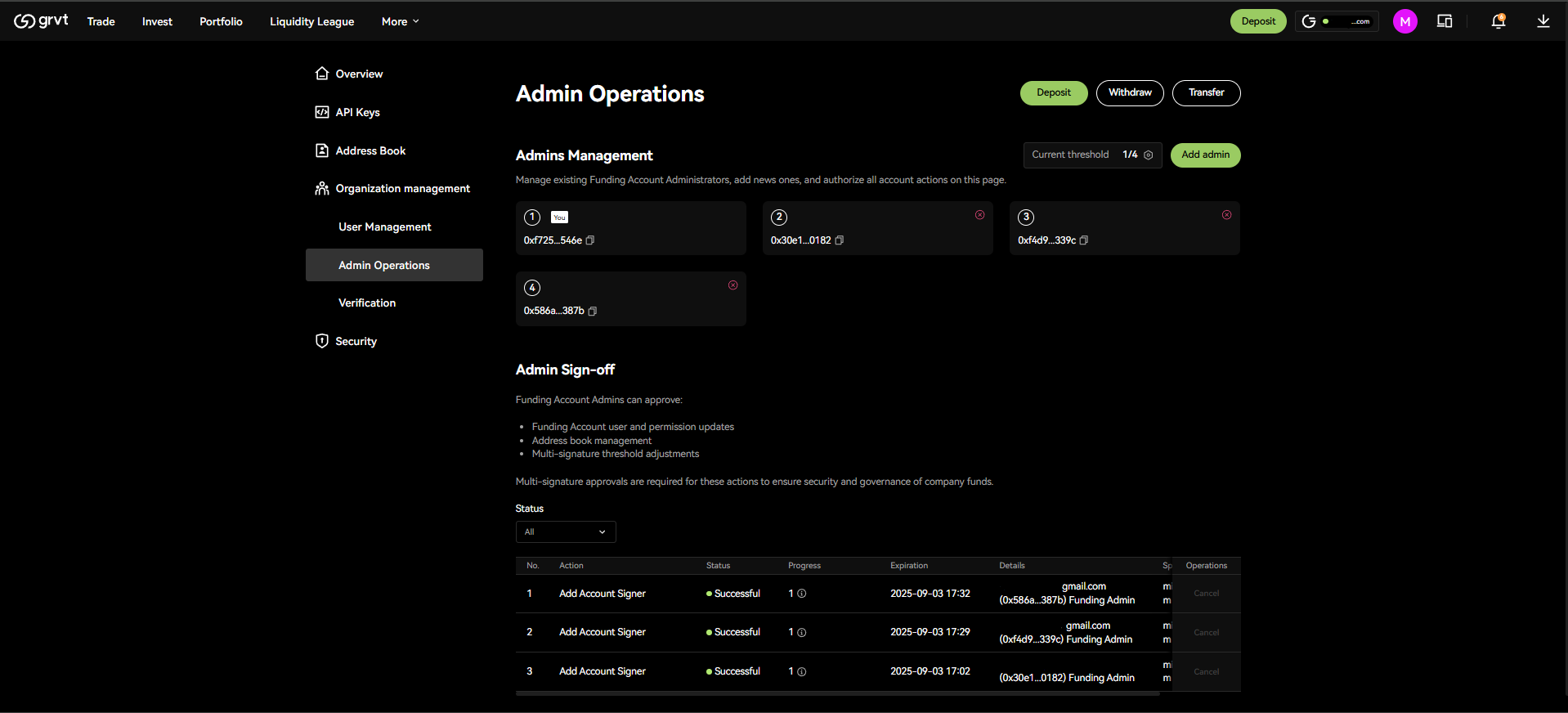
Task: Click the Add admin button
Action: (1205, 155)
